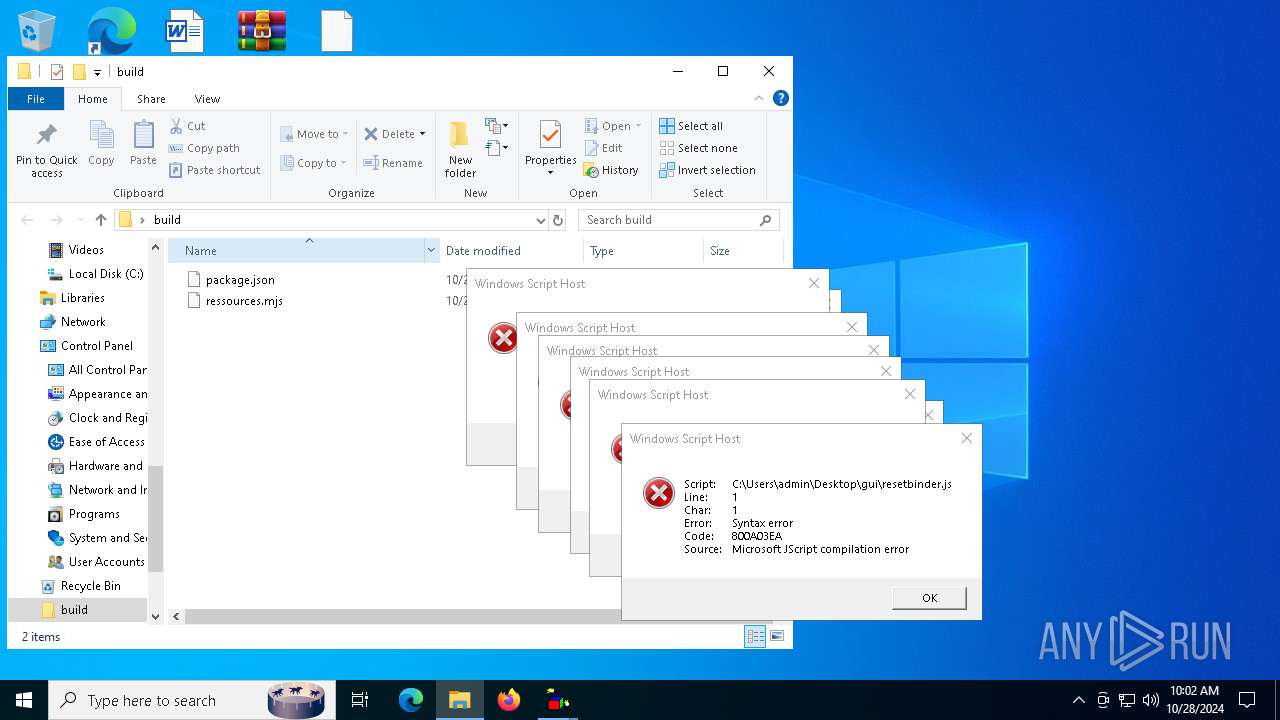This screenshot has width=1280, height=720.
Task: Click the Edit button in the Open group
Action: pos(604,148)
